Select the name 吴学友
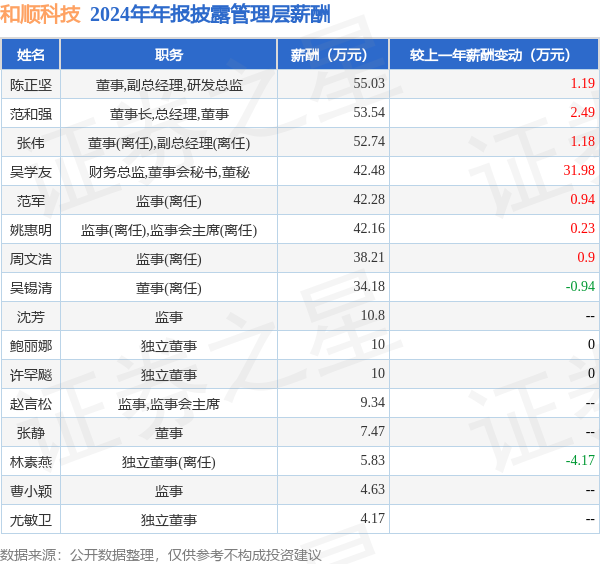The width and height of the screenshot is (600, 564). (31, 172)
